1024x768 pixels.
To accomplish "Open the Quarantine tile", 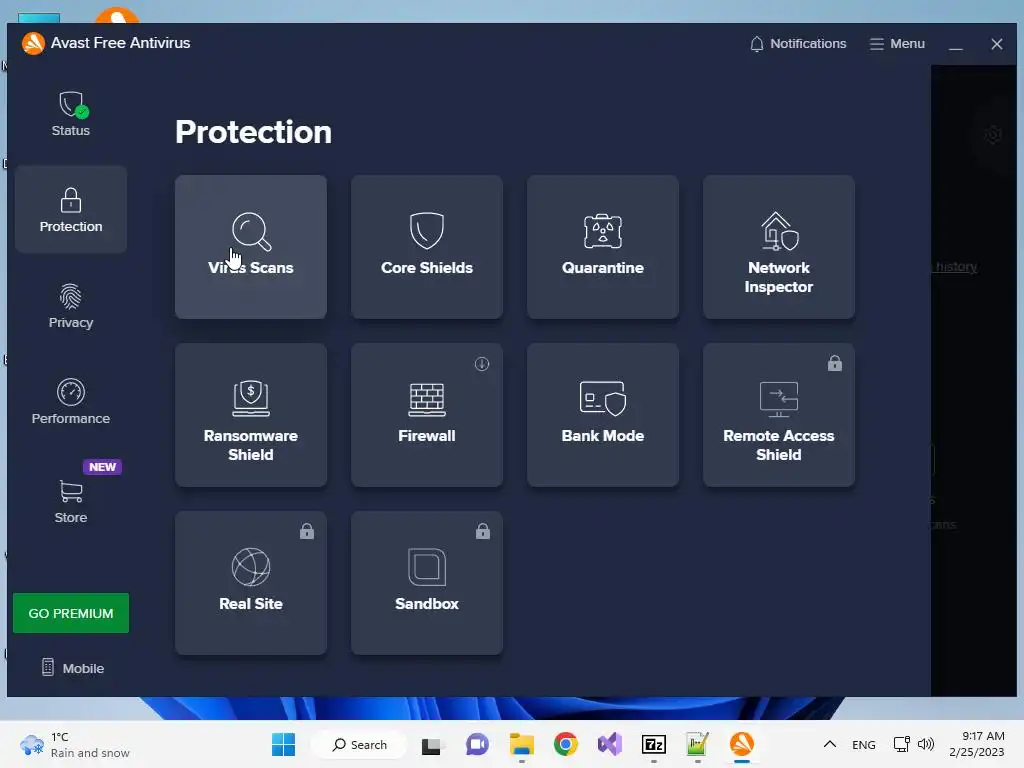I will pos(603,247).
